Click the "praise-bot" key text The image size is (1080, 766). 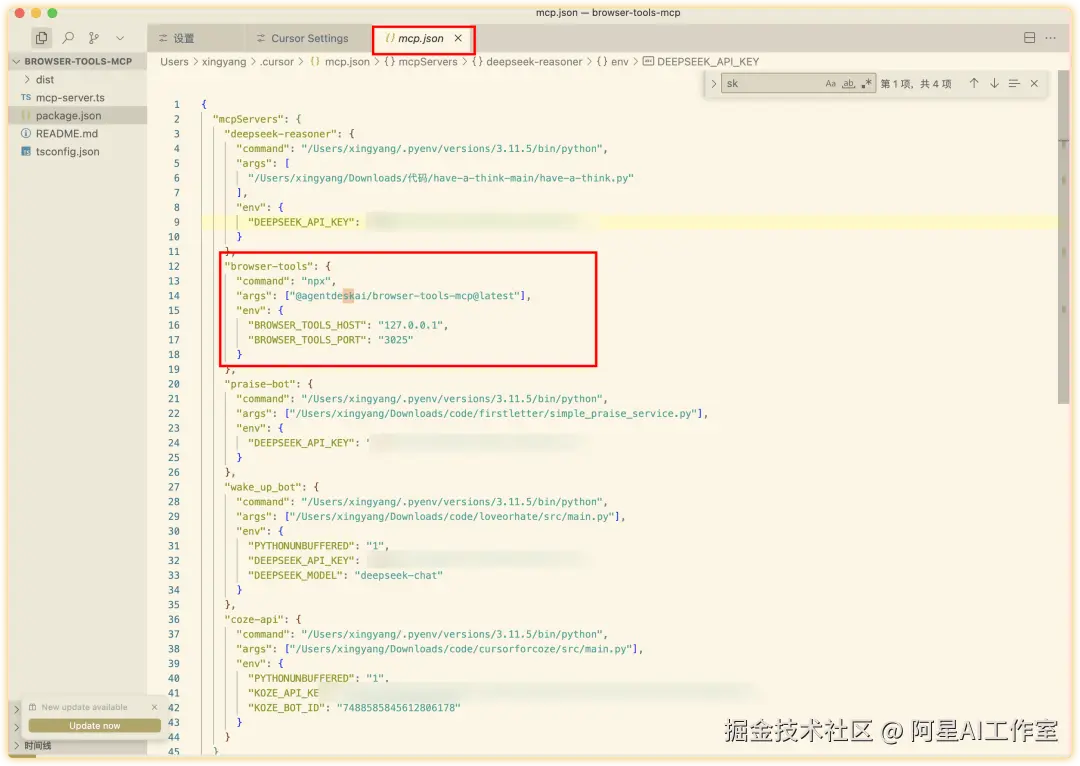[x=262, y=384]
